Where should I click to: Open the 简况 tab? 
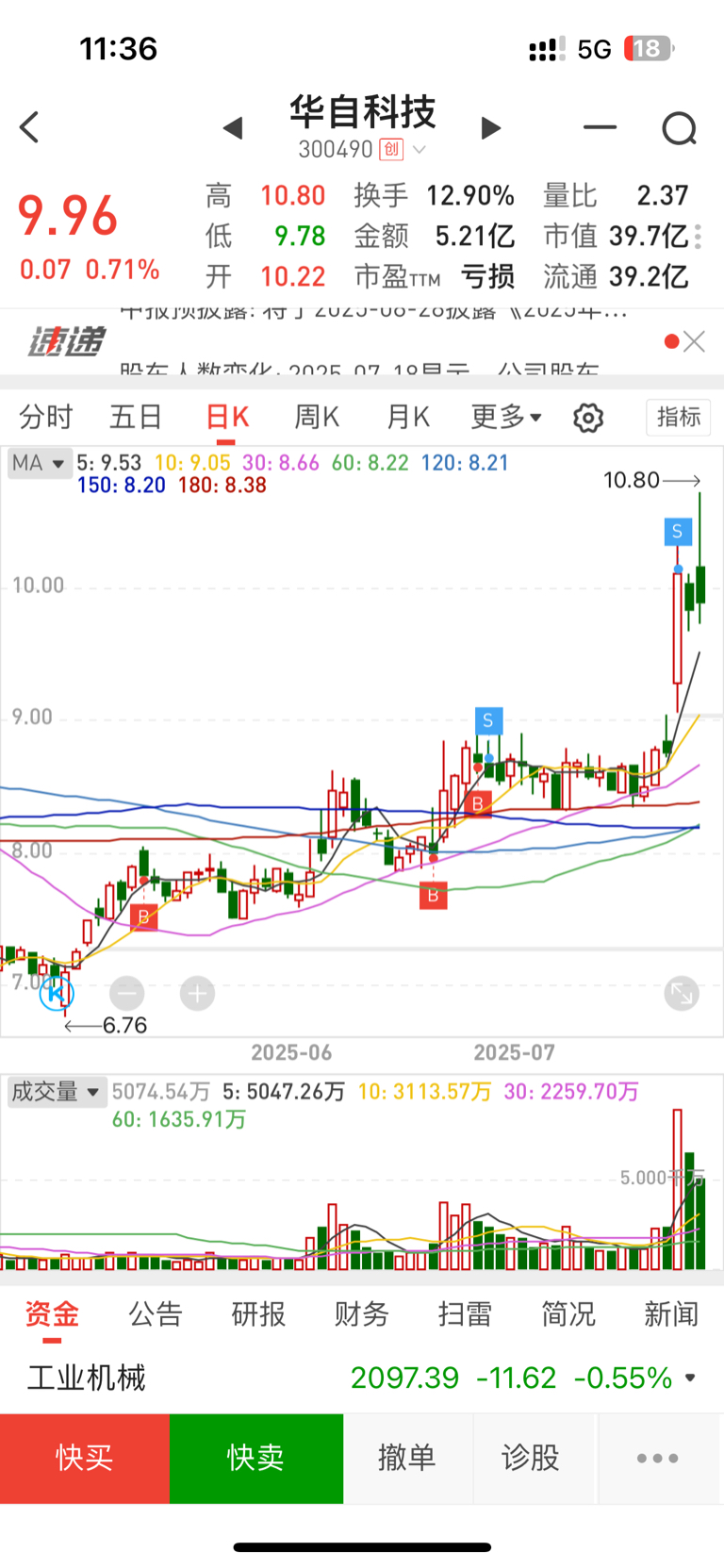[x=568, y=1314]
